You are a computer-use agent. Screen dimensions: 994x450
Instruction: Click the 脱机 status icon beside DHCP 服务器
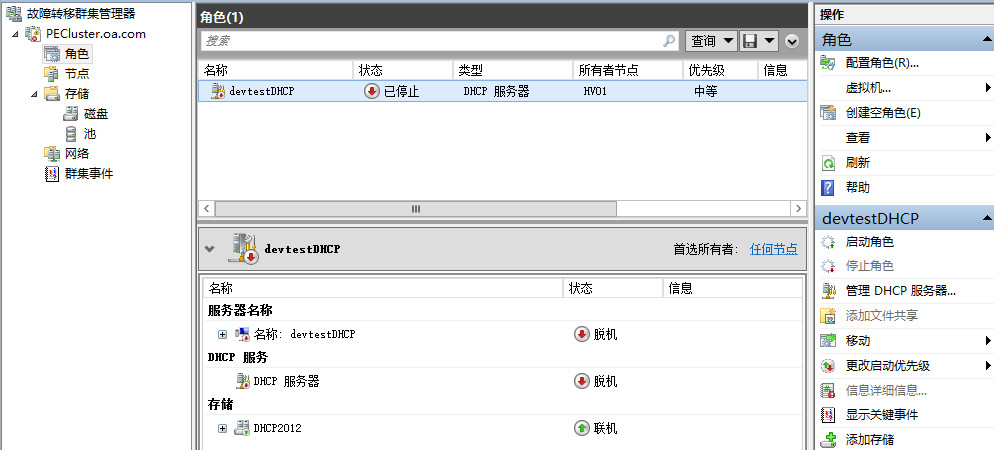coord(581,381)
